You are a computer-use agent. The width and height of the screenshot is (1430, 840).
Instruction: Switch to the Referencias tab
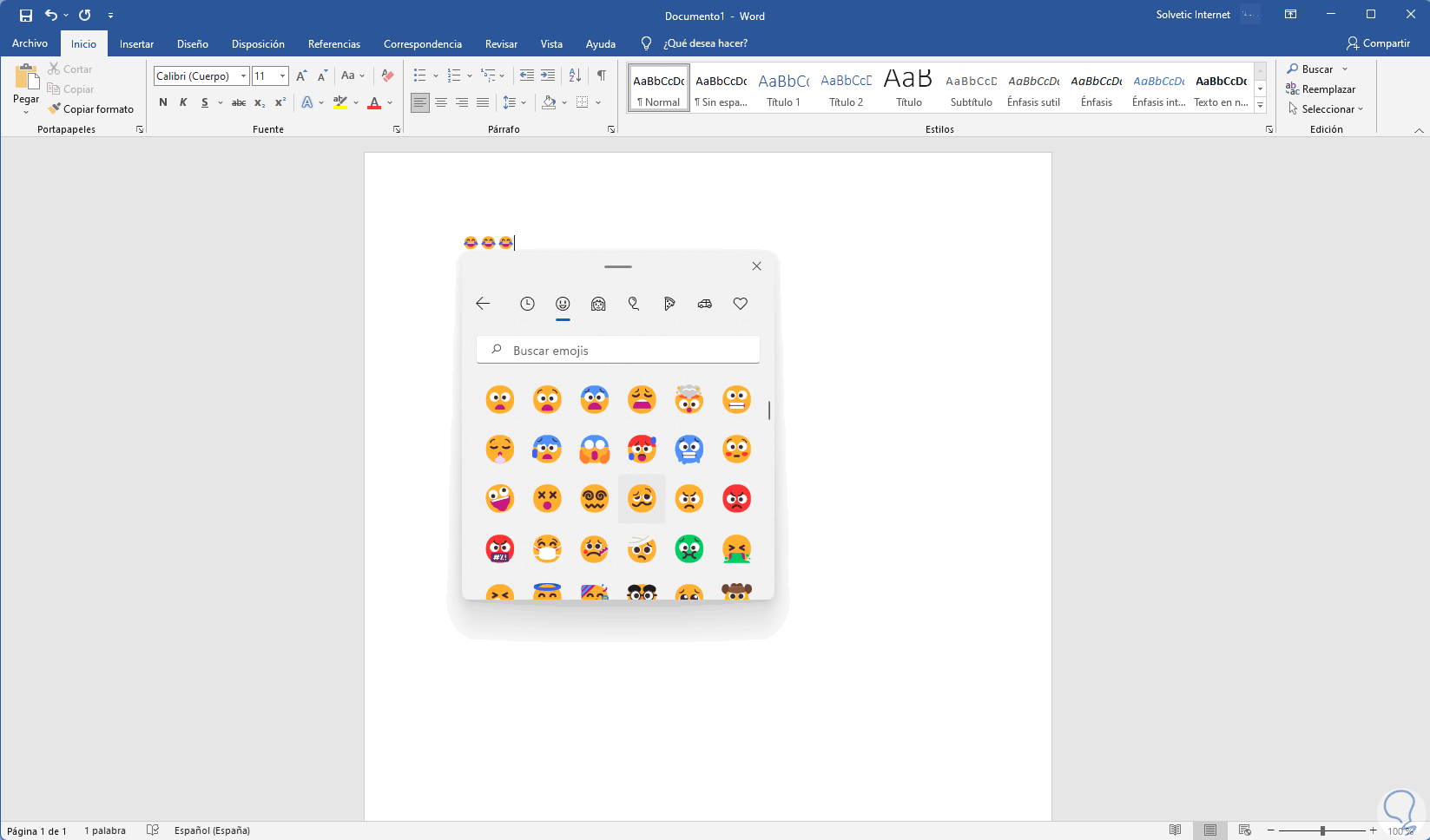[x=333, y=44]
